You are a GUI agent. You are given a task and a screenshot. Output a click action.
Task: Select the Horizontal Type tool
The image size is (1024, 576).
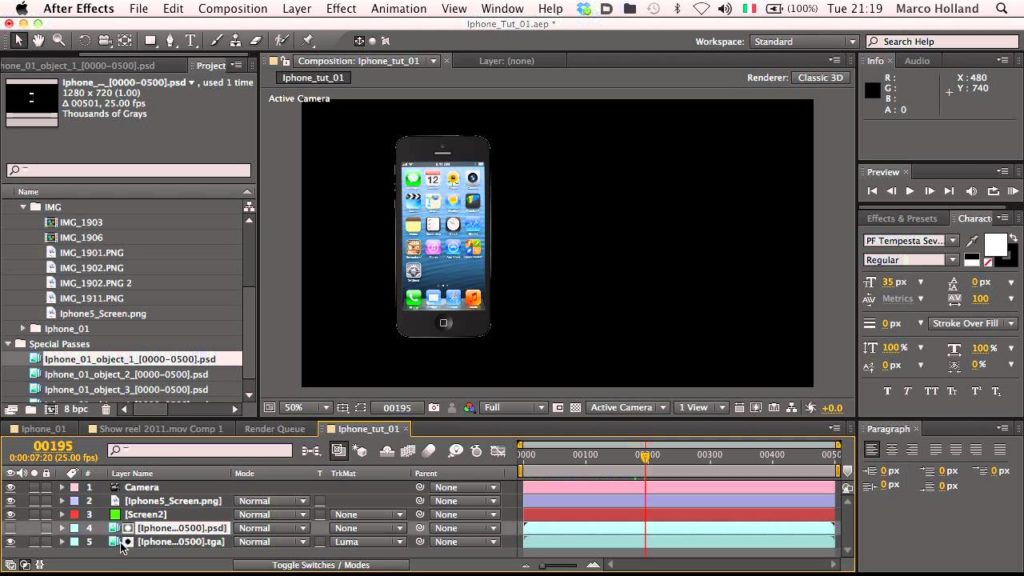point(190,41)
